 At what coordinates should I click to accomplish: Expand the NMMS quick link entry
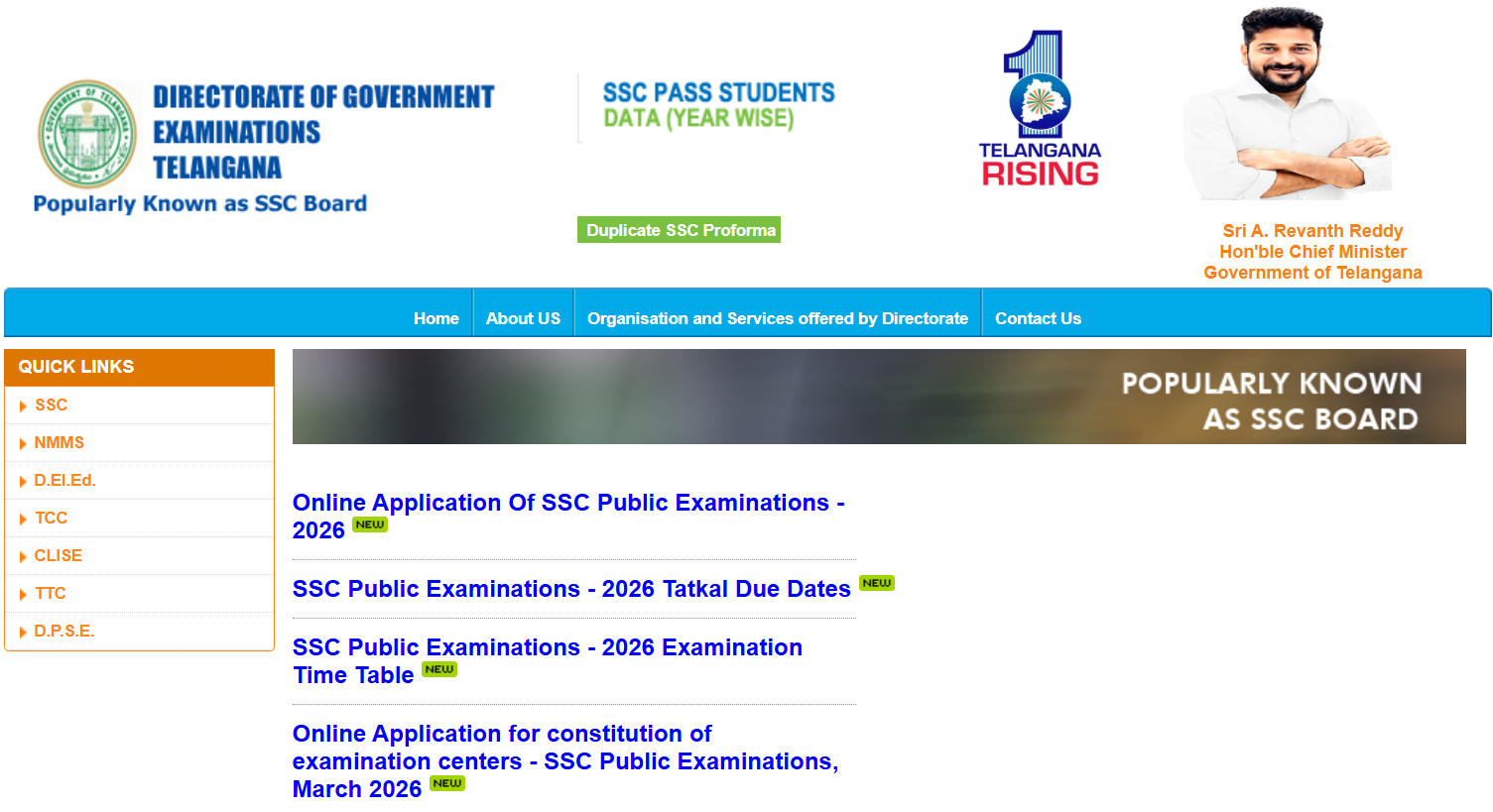60,442
